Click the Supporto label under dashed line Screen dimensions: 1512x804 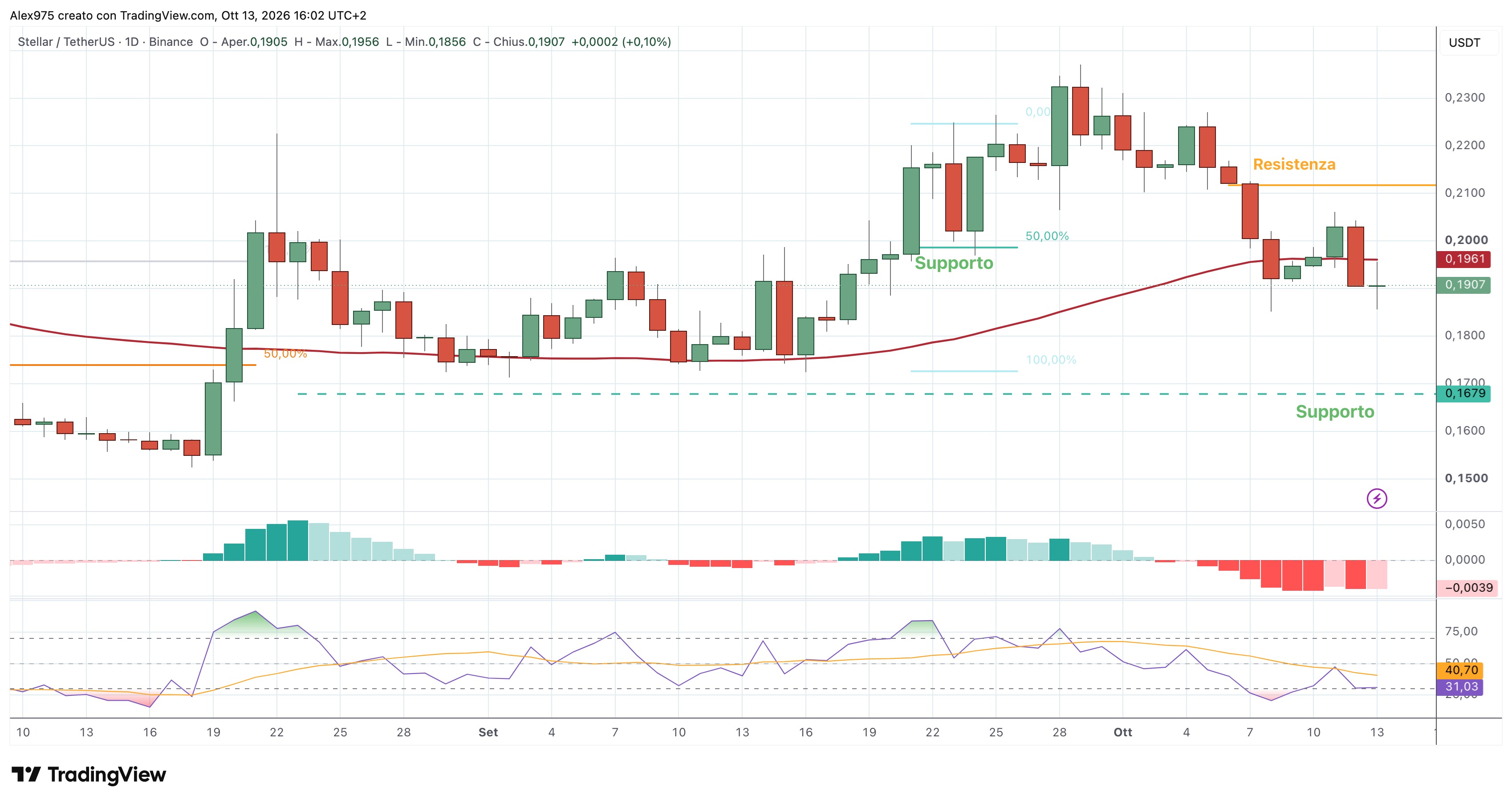(x=1335, y=411)
